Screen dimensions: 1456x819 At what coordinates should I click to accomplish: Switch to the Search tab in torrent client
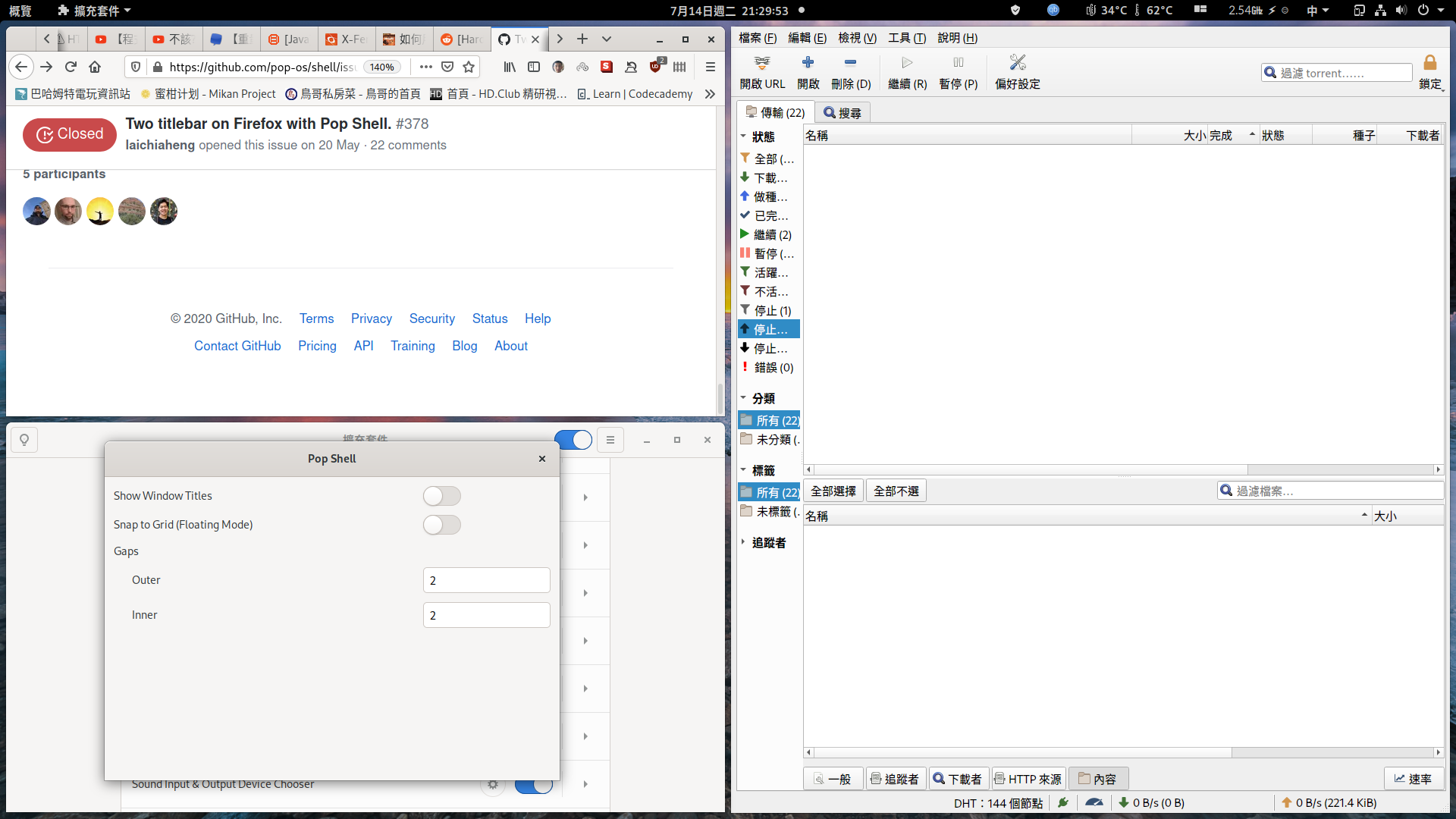point(843,113)
